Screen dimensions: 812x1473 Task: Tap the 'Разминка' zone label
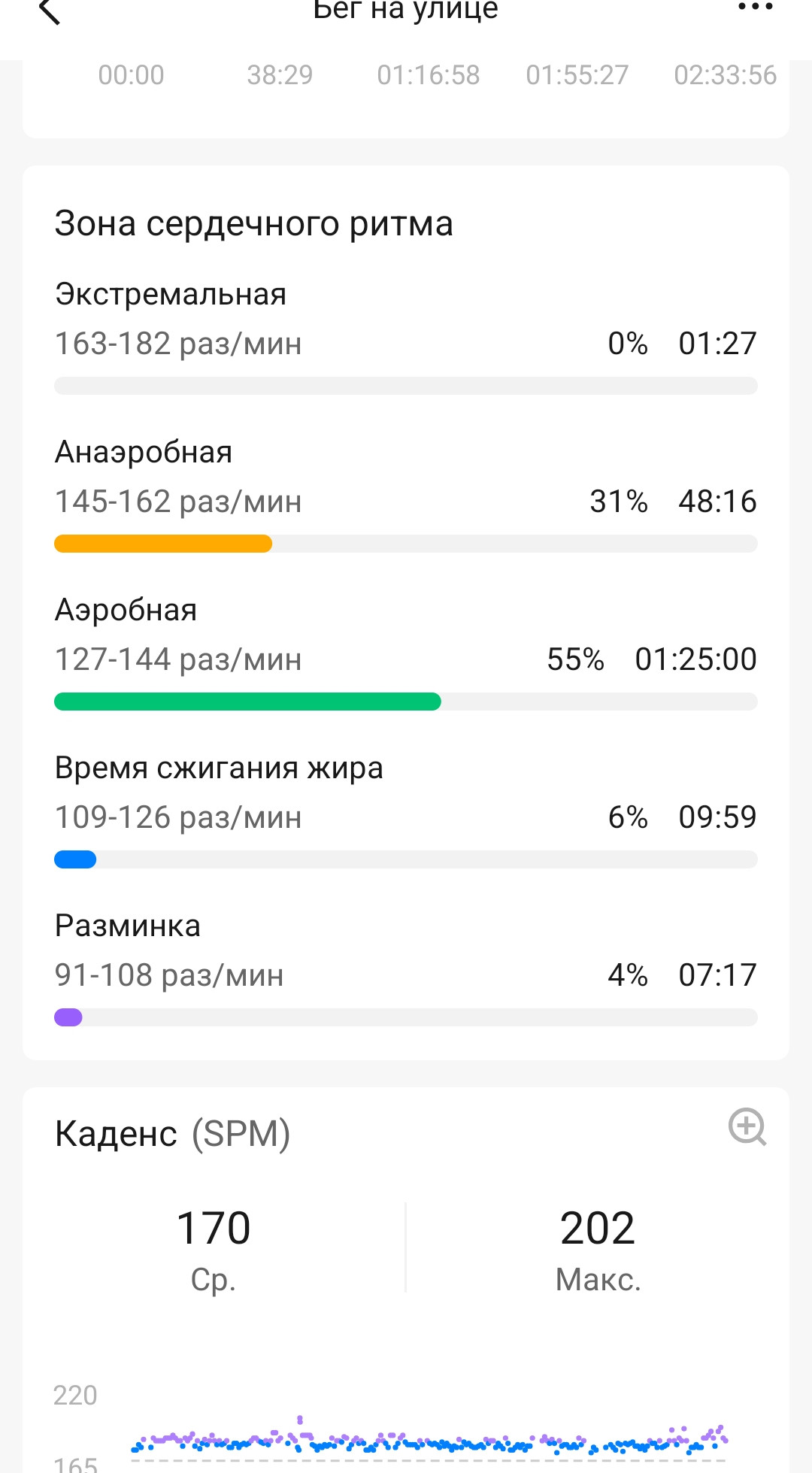coord(128,926)
